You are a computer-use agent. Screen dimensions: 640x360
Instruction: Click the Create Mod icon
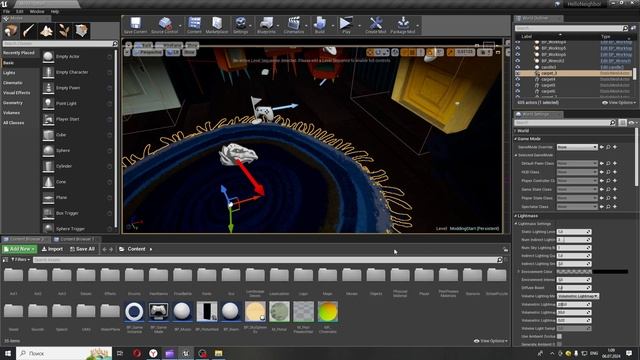[x=376, y=23]
